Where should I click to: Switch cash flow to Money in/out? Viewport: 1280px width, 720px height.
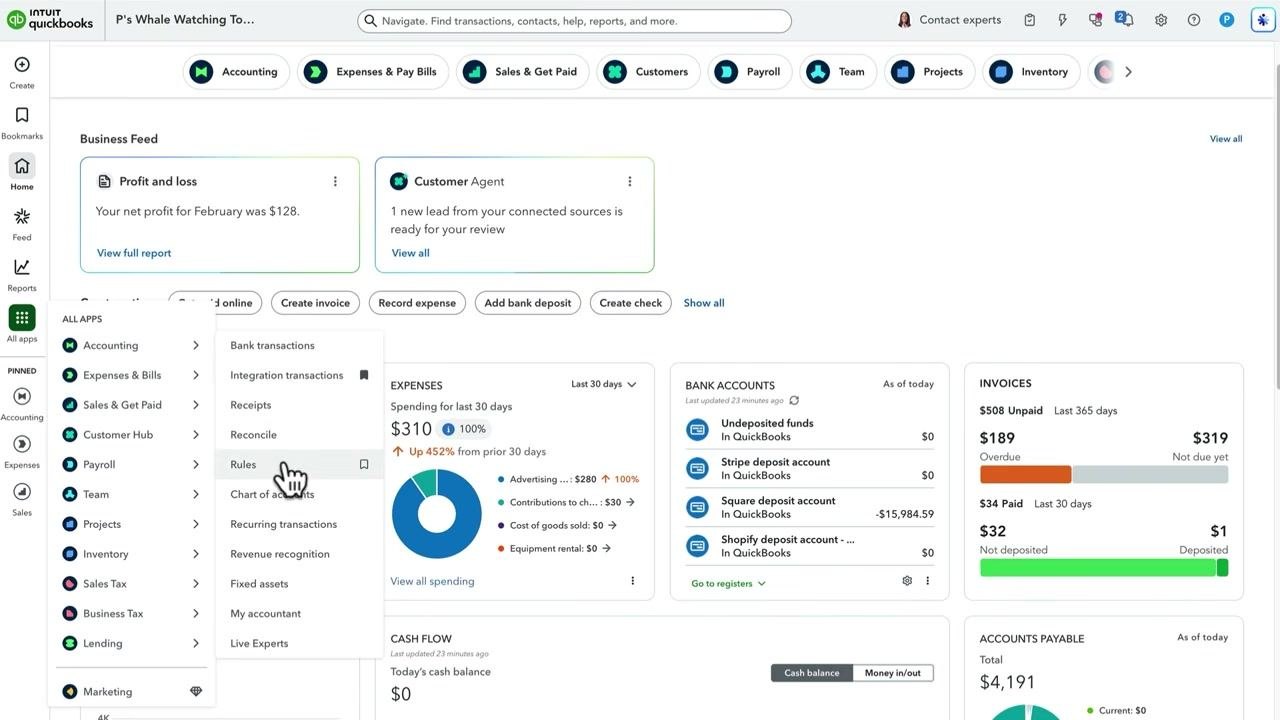[x=892, y=673]
